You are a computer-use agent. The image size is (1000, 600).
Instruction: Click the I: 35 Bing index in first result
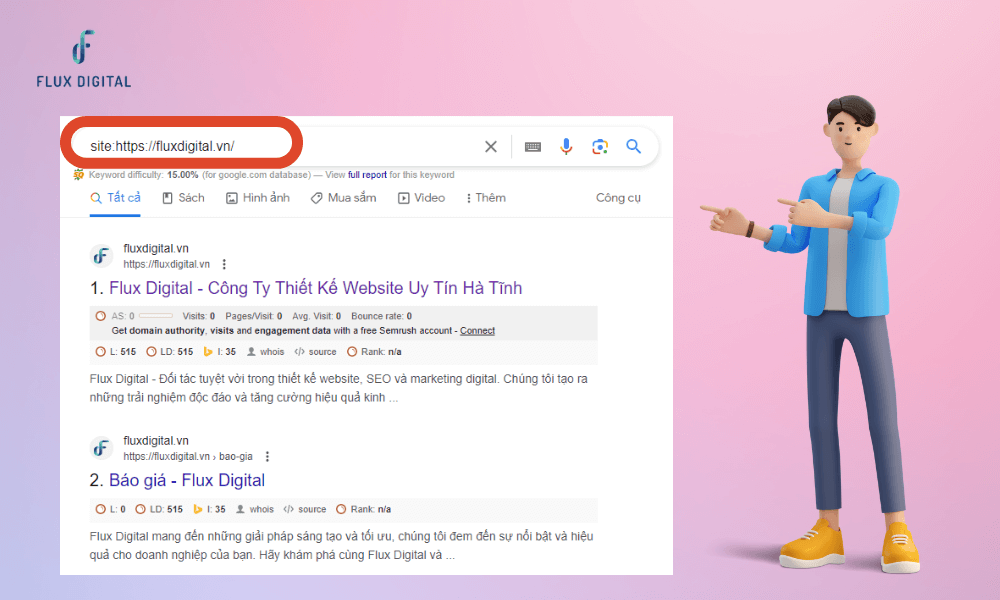point(219,351)
